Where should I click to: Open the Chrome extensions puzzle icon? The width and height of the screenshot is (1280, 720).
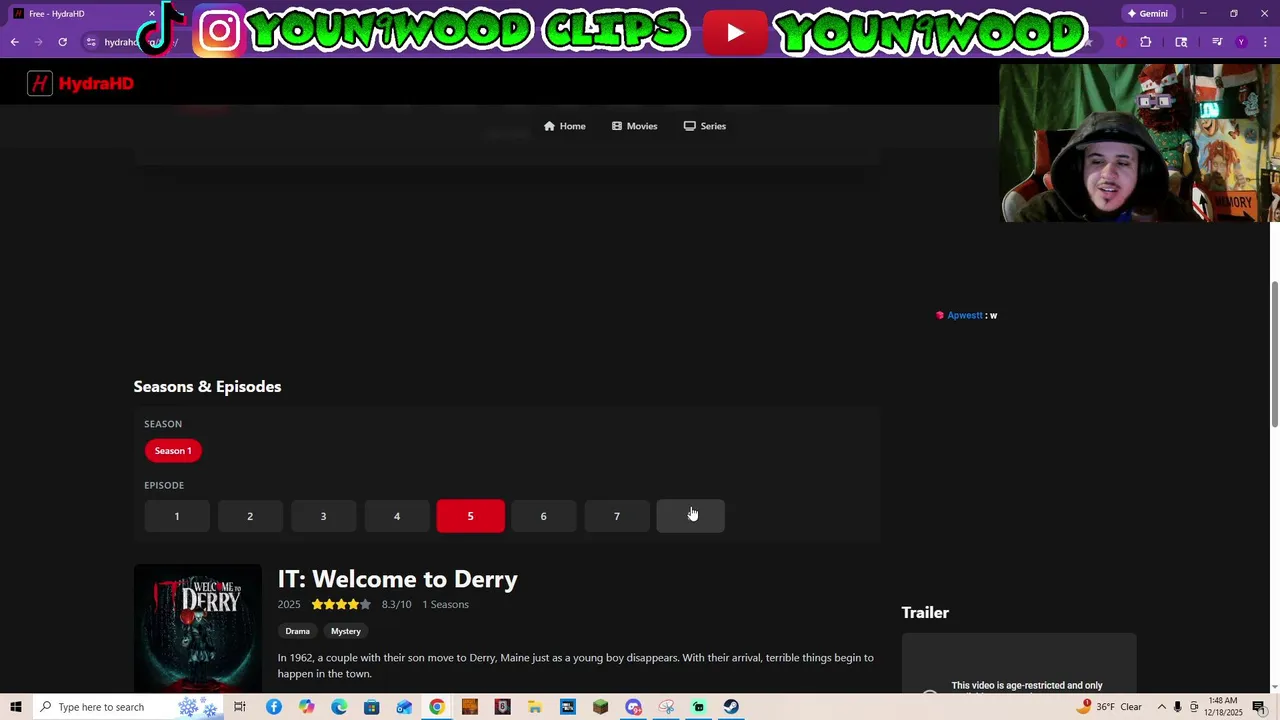click(1146, 42)
